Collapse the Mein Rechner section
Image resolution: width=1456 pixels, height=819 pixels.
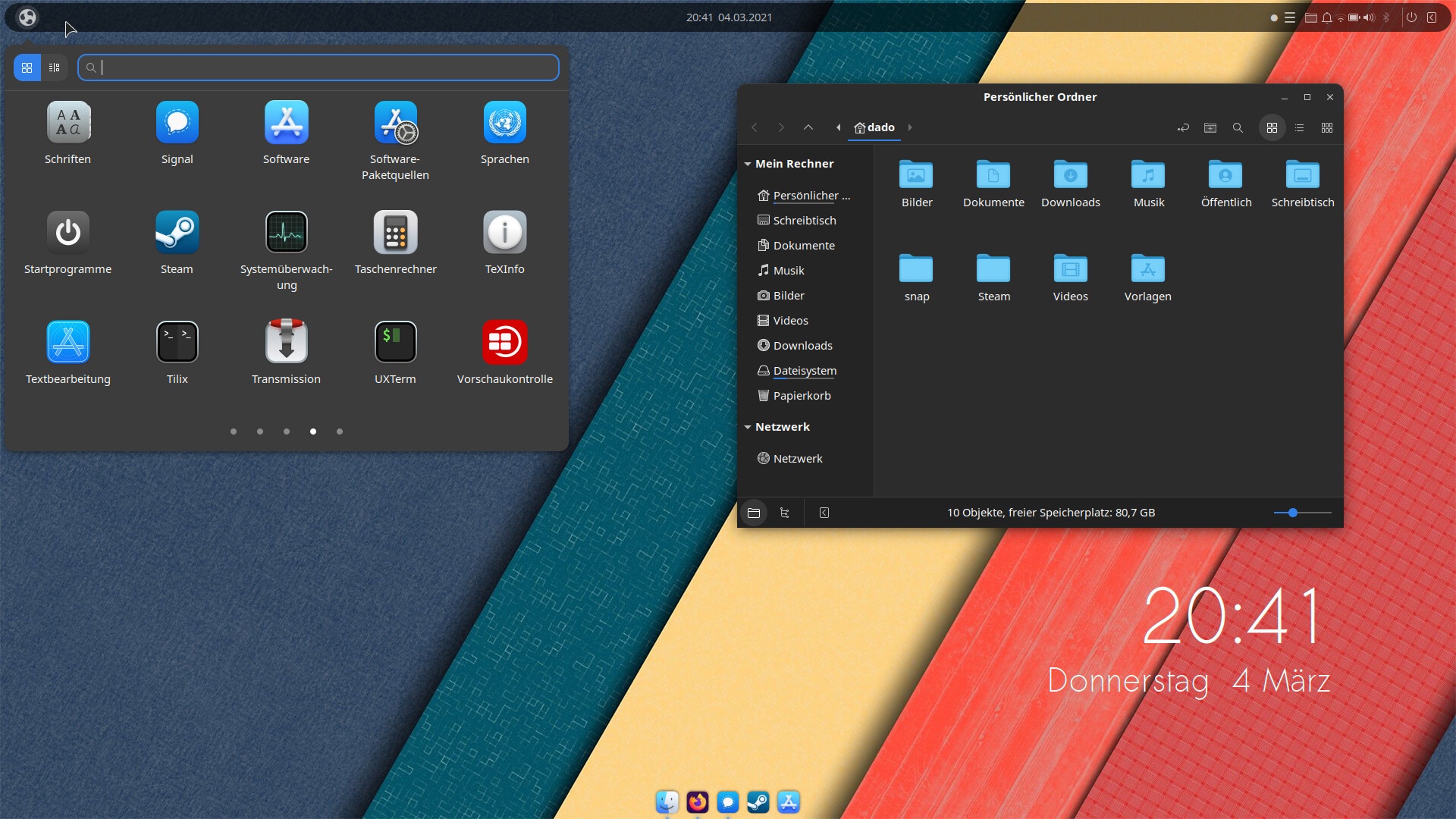(x=749, y=164)
